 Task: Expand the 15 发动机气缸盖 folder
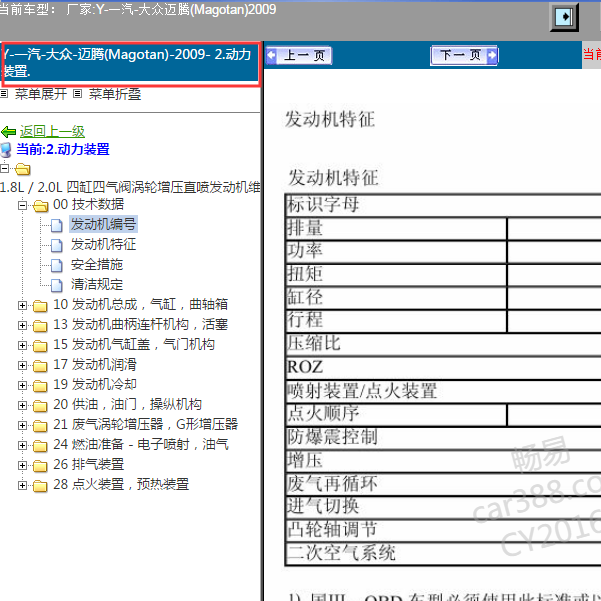(22, 345)
